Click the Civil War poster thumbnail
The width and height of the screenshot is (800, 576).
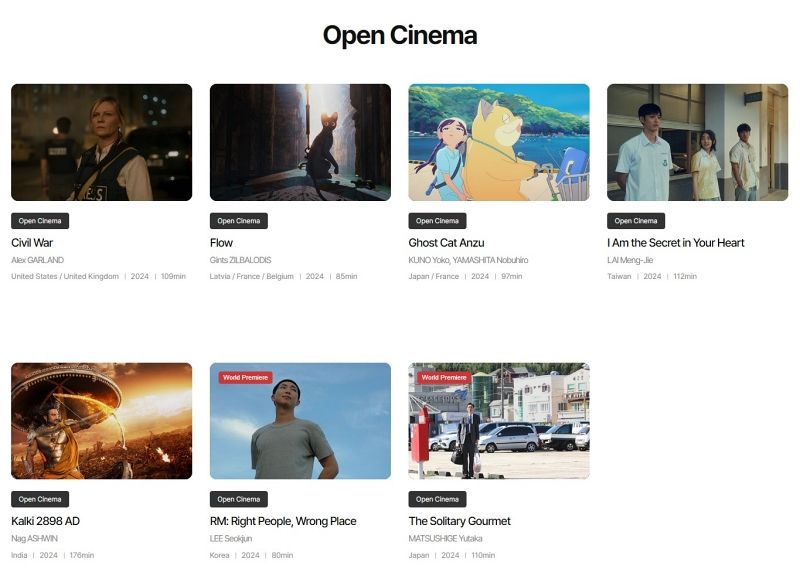point(102,141)
